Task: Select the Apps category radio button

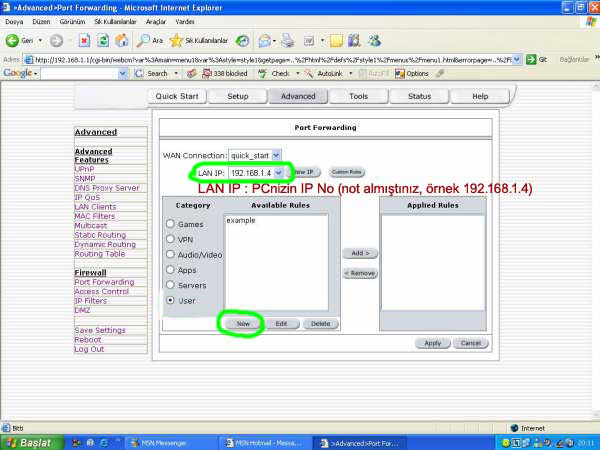Action: coord(170,270)
